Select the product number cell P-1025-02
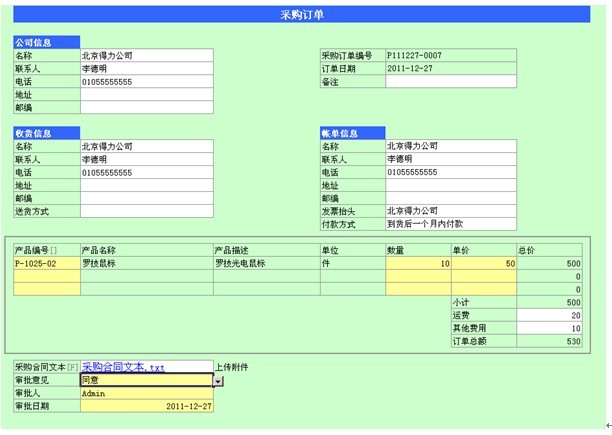 coord(46,263)
